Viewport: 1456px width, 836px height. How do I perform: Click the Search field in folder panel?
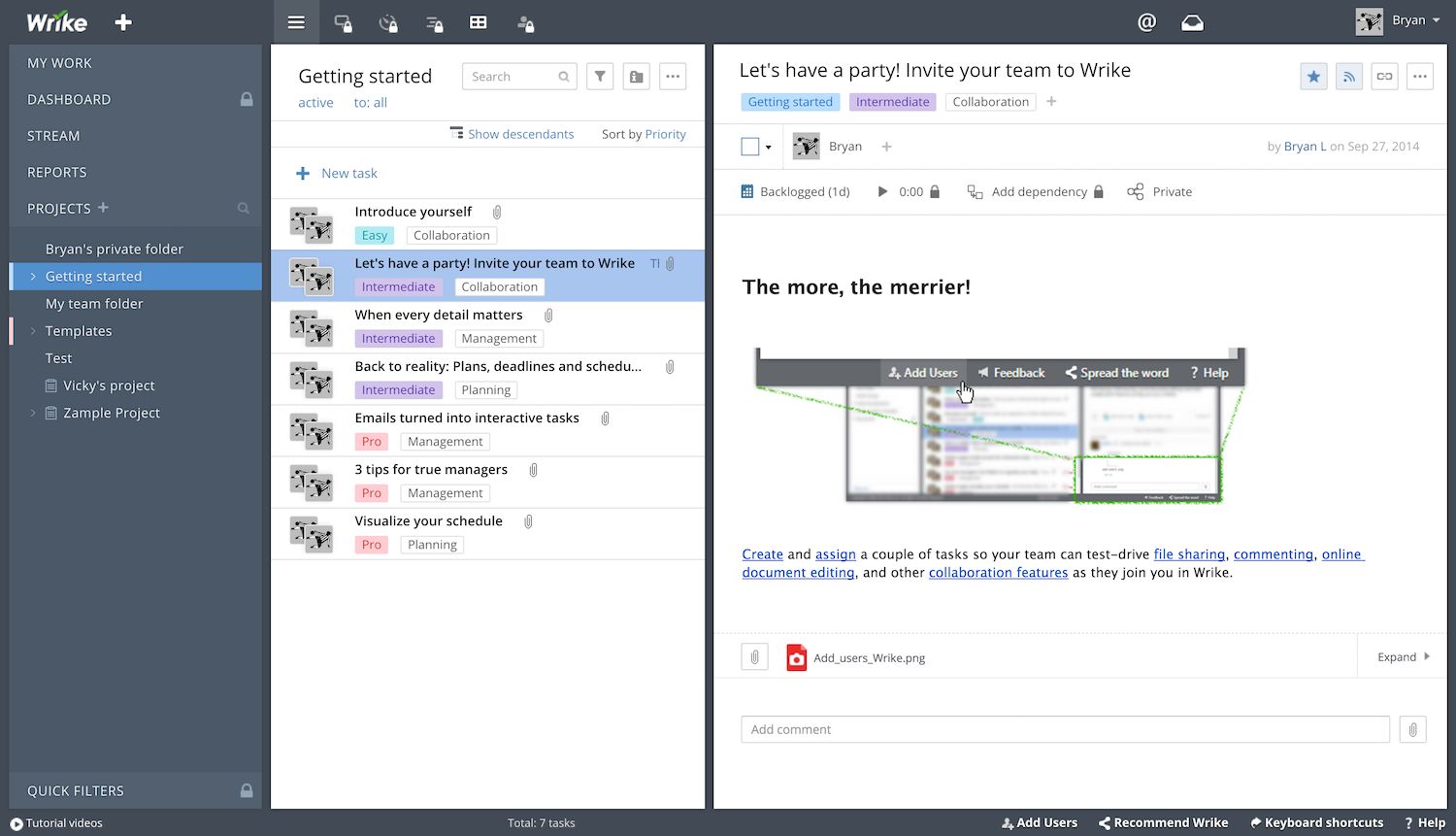click(x=519, y=77)
